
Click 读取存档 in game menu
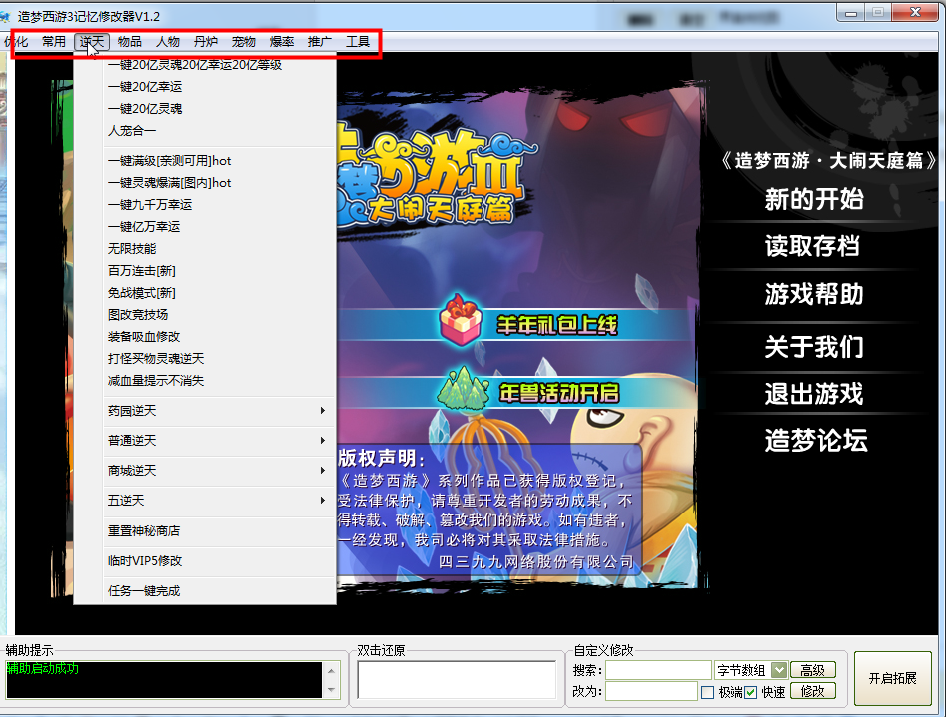813,246
